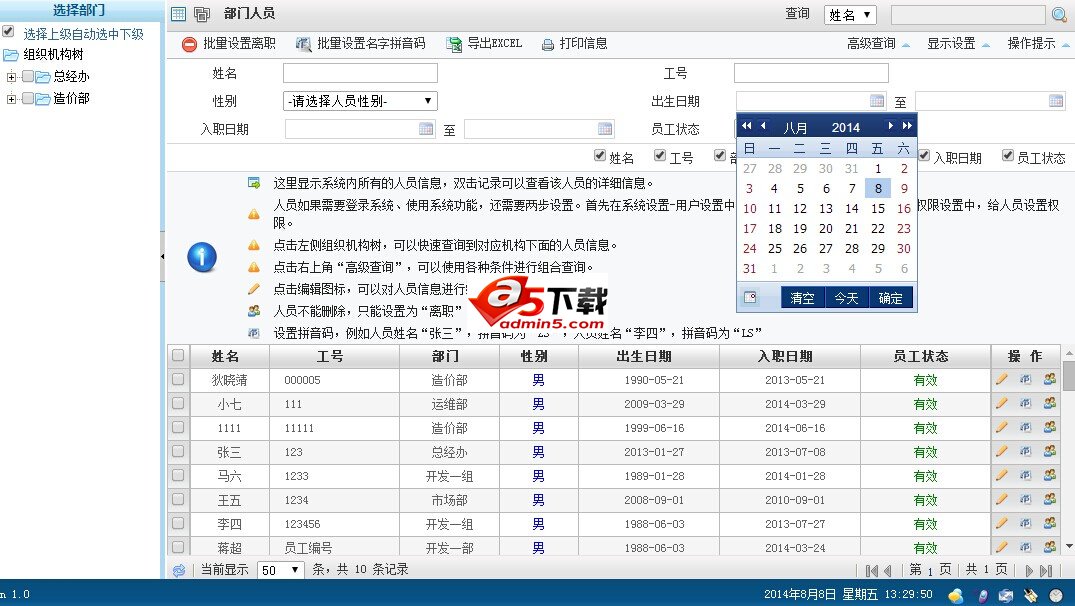The image size is (1075, 606).
Task: Click 今天 to pick today's date
Action: pos(846,297)
